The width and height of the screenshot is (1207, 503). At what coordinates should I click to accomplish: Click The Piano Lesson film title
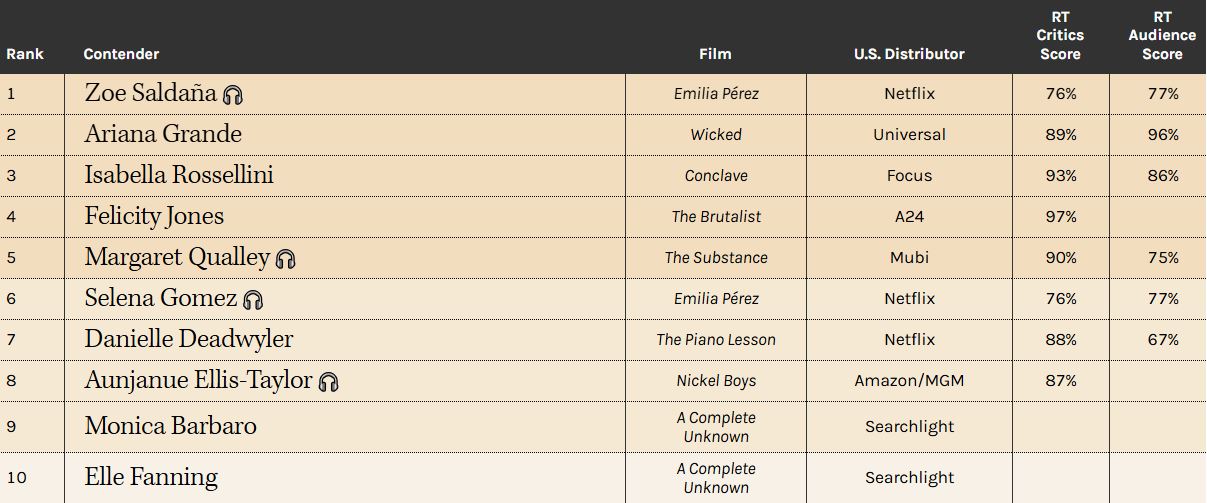(x=716, y=340)
